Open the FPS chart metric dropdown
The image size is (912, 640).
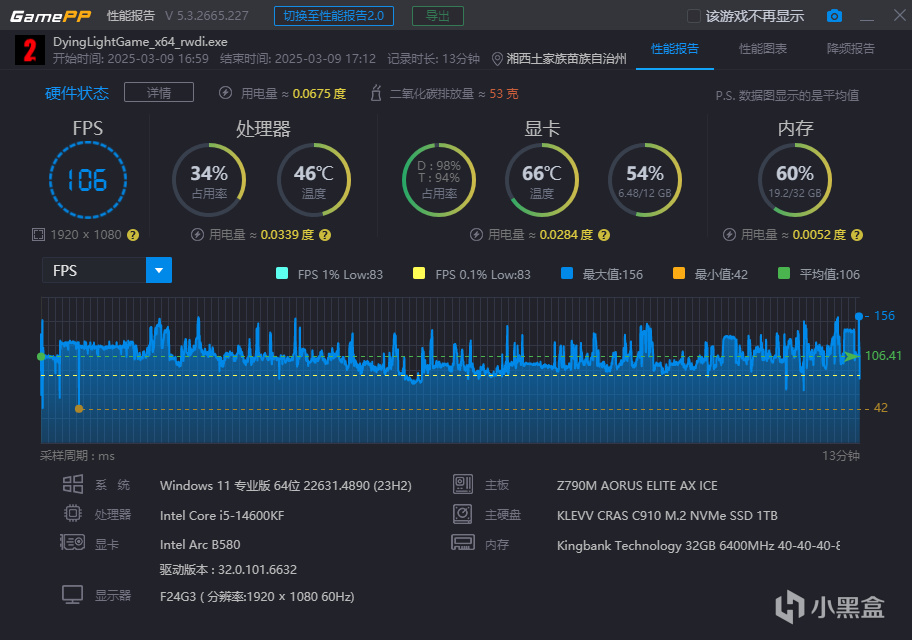(159, 271)
